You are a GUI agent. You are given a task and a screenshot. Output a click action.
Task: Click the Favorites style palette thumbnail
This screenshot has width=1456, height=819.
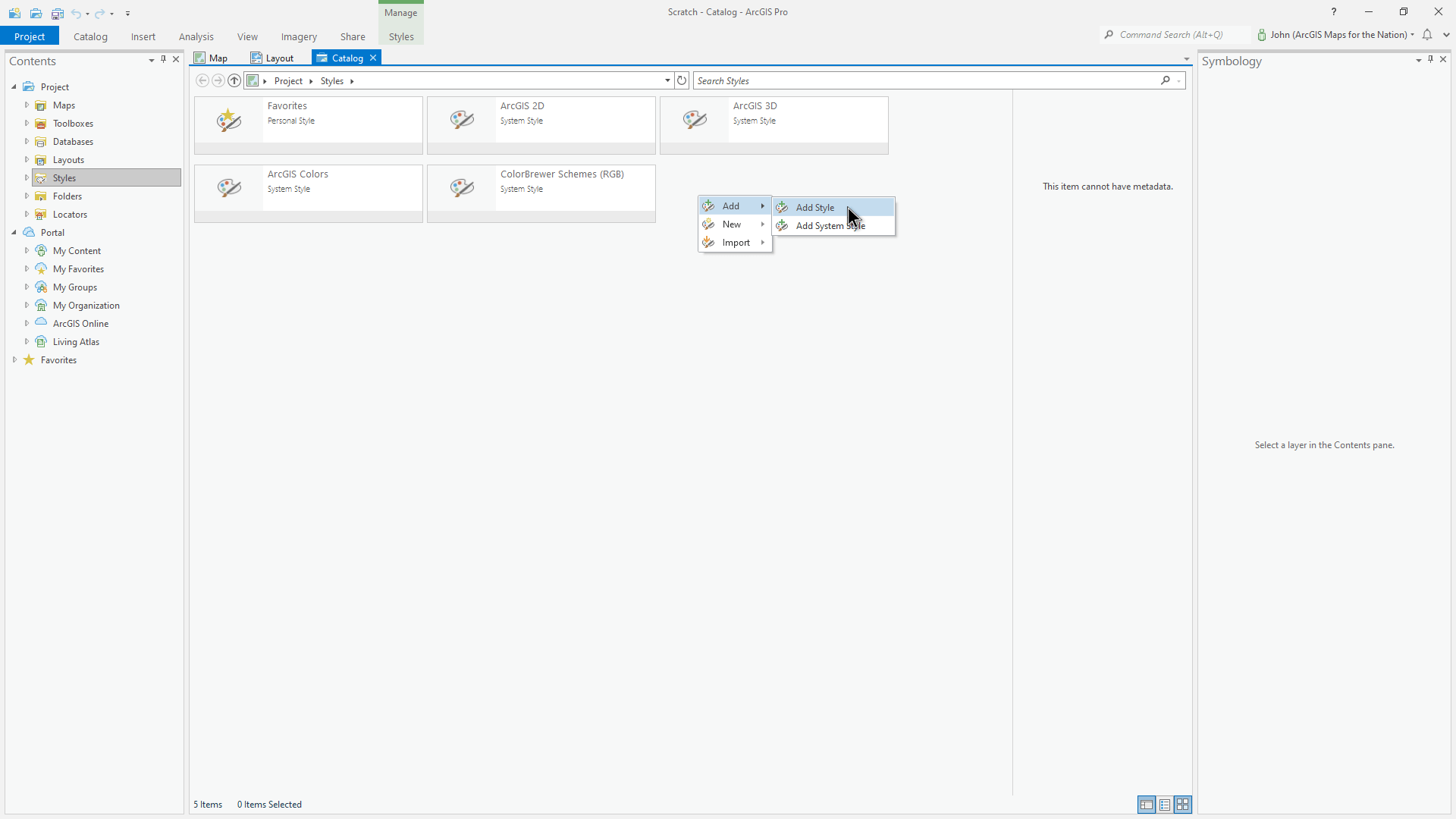[x=228, y=120]
